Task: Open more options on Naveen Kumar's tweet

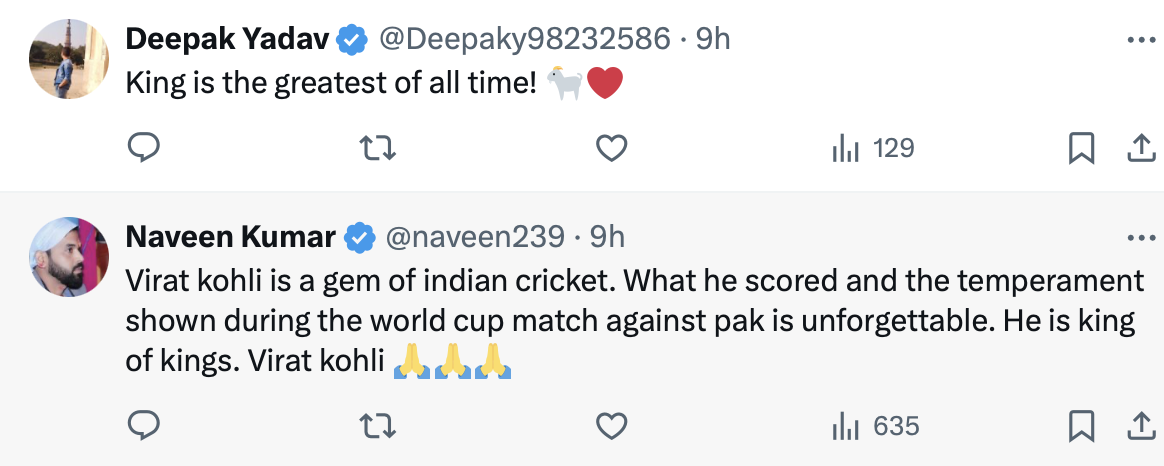Action: pos(1140,238)
